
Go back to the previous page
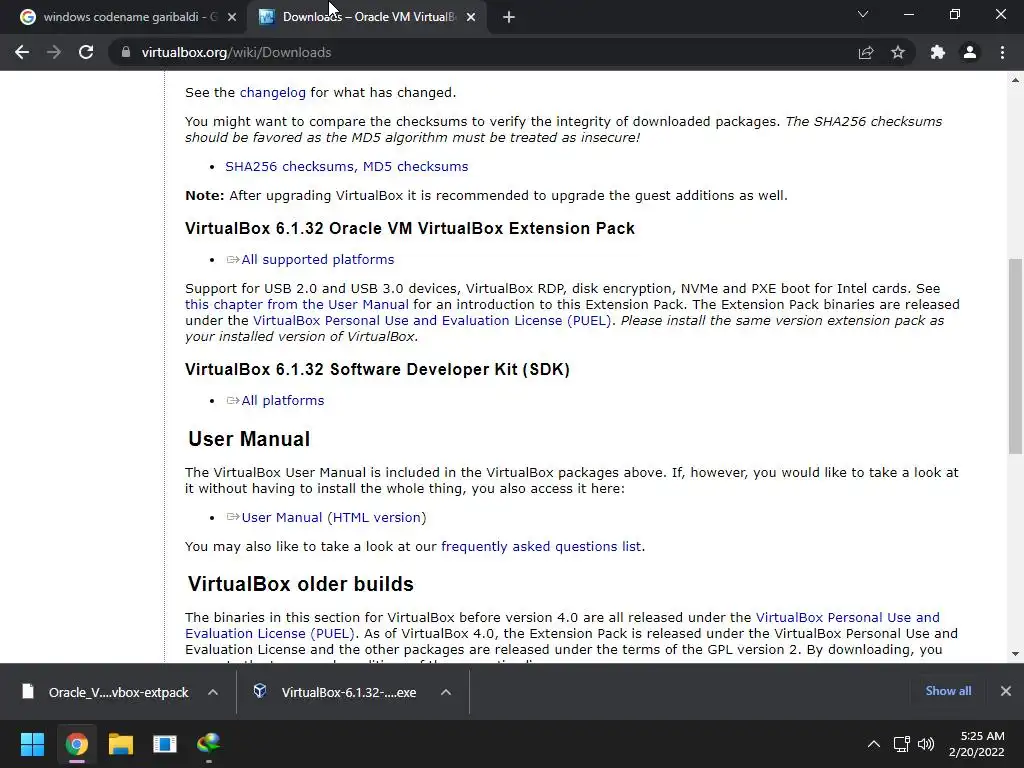[x=22, y=52]
